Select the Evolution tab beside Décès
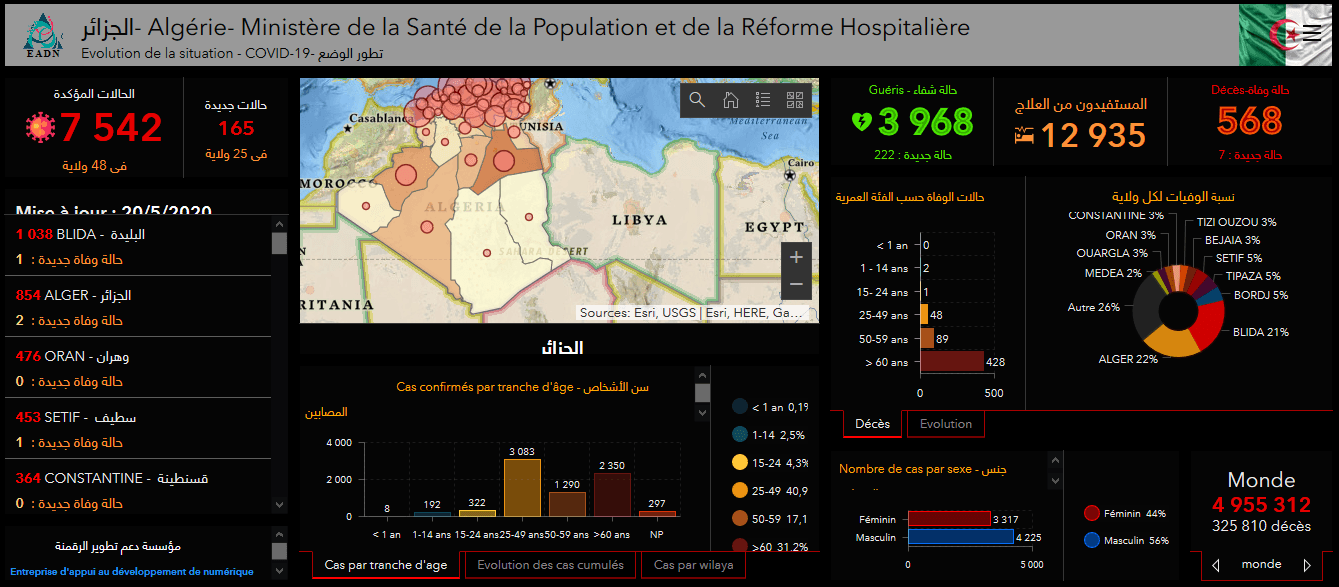 pos(945,424)
